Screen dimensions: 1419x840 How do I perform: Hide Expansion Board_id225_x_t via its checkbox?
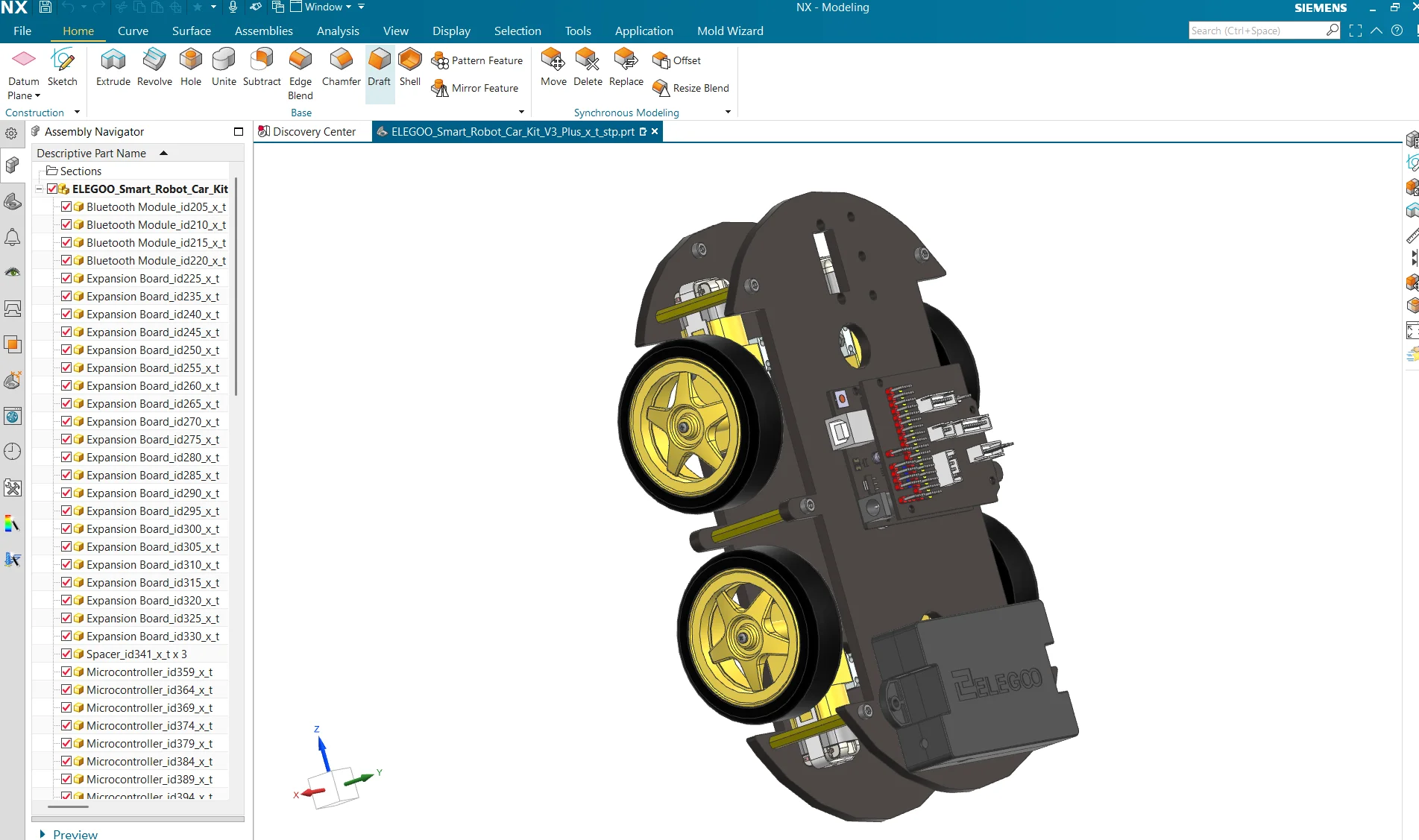(66, 278)
